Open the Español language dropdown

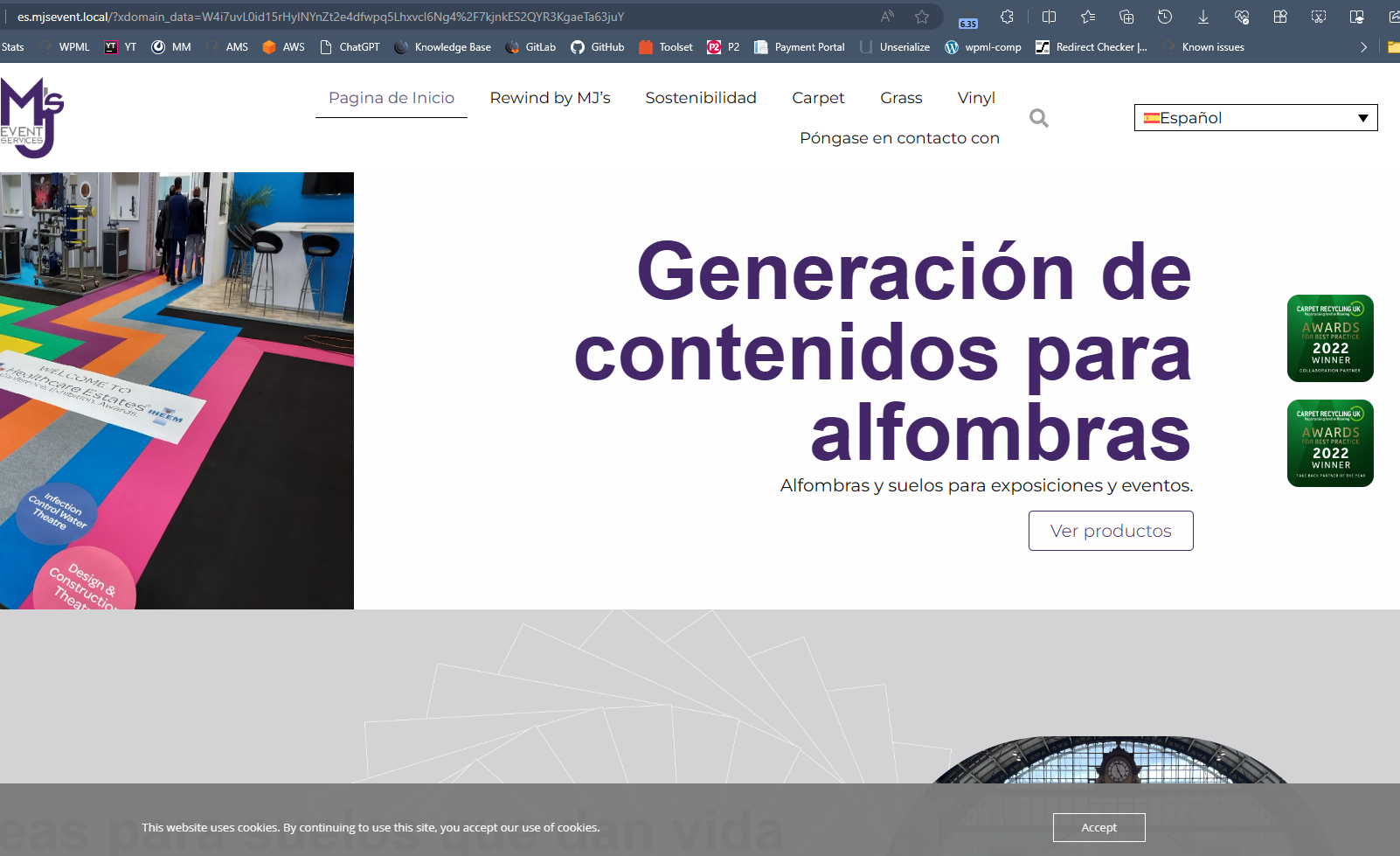(1256, 118)
